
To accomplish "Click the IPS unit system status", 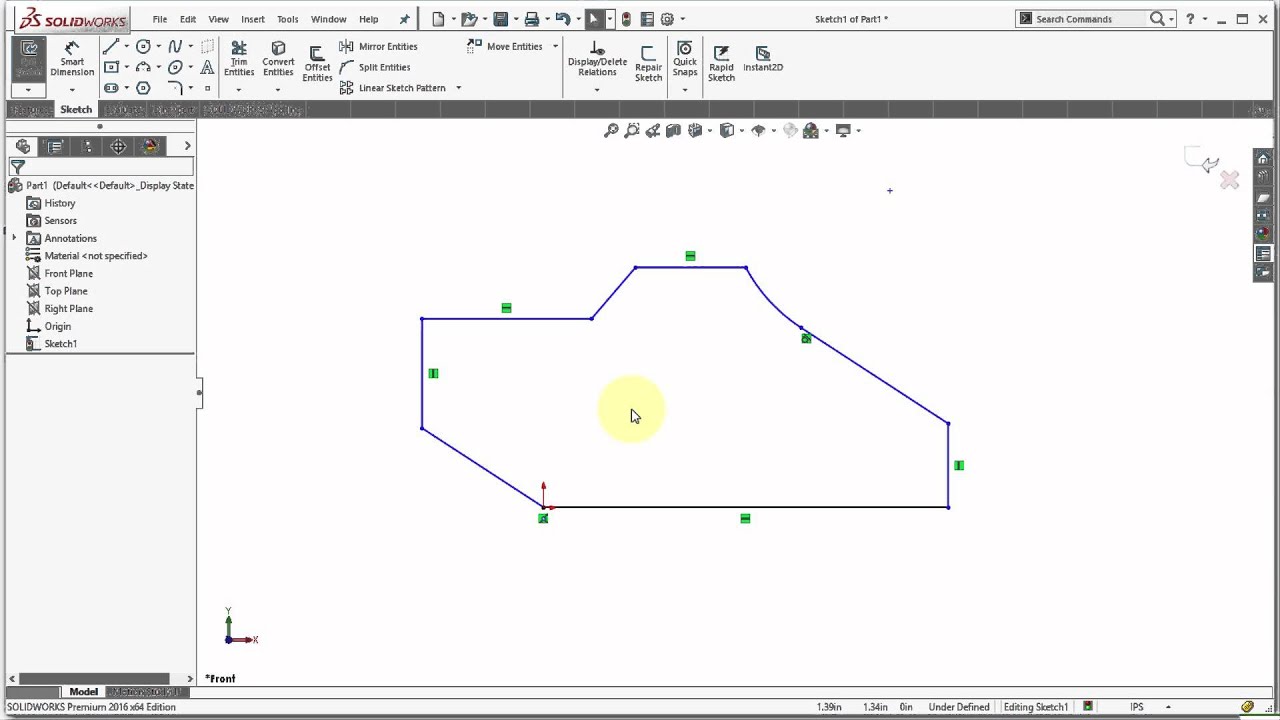I will pos(1137,707).
